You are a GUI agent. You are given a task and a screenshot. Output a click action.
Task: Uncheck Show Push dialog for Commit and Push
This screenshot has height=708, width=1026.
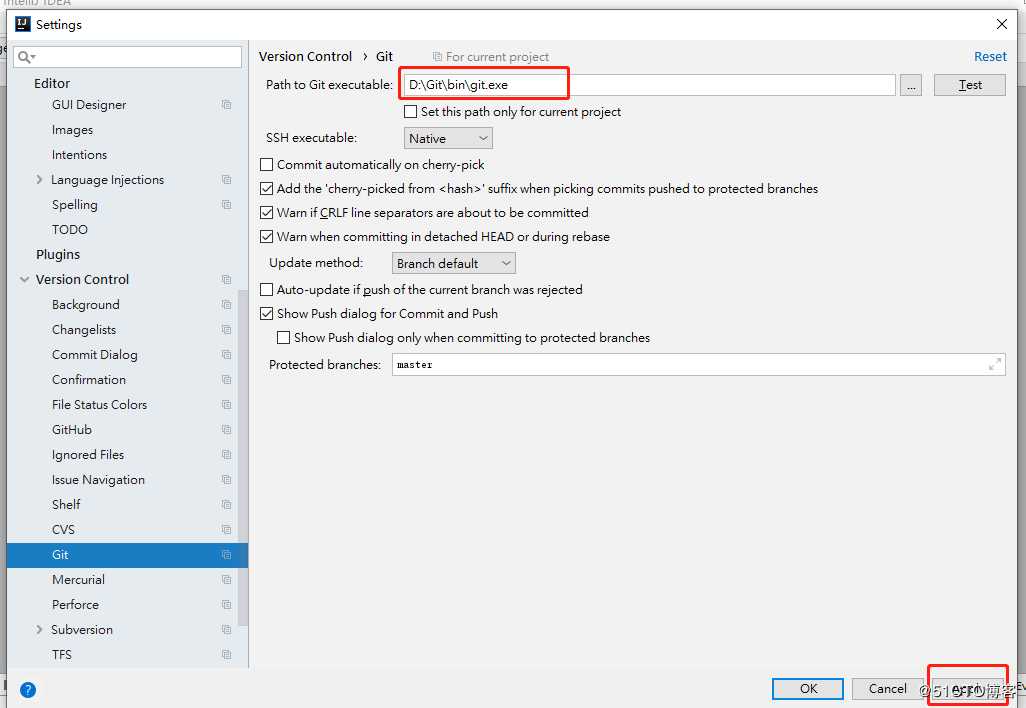(x=266, y=314)
